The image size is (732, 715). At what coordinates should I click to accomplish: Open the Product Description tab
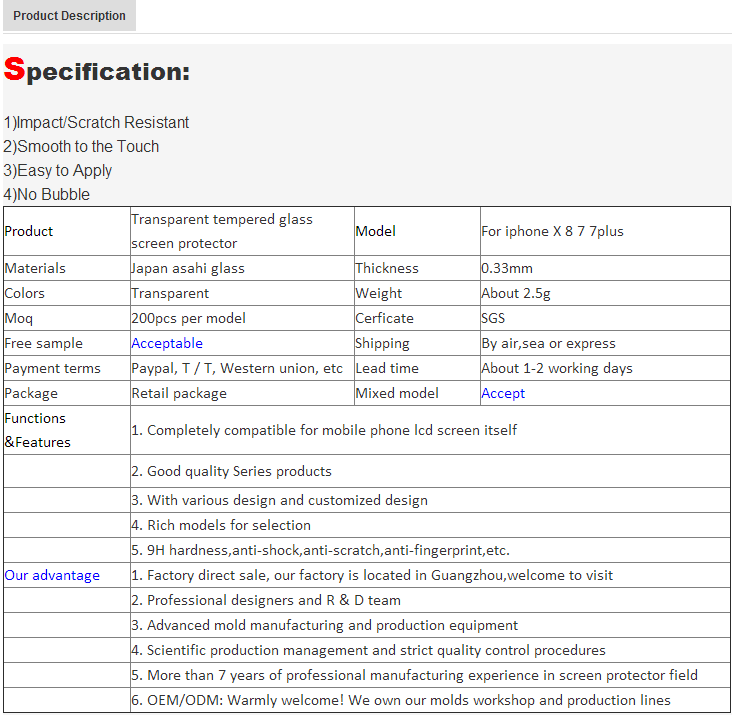tap(69, 15)
